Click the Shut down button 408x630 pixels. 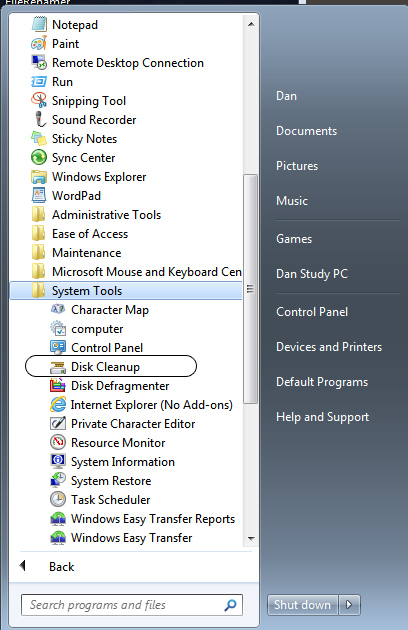point(303,605)
